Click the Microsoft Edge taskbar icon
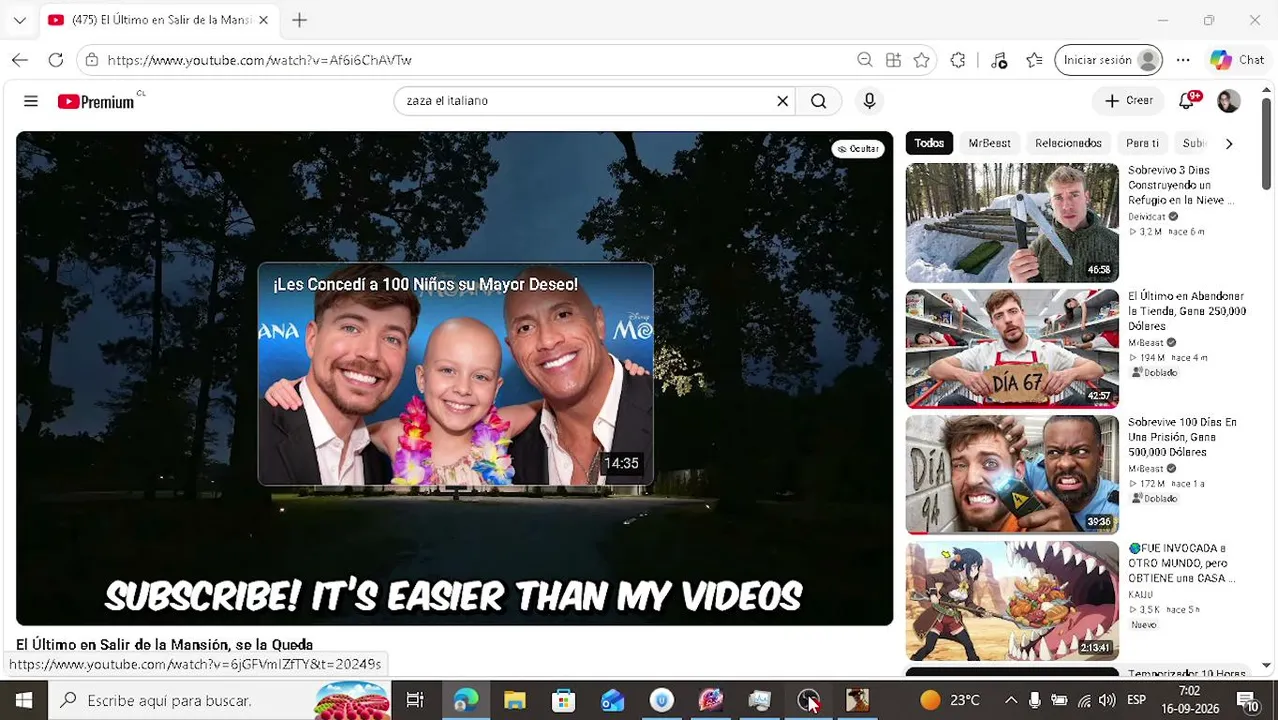Screen dimensions: 1278x720 (465, 700)
